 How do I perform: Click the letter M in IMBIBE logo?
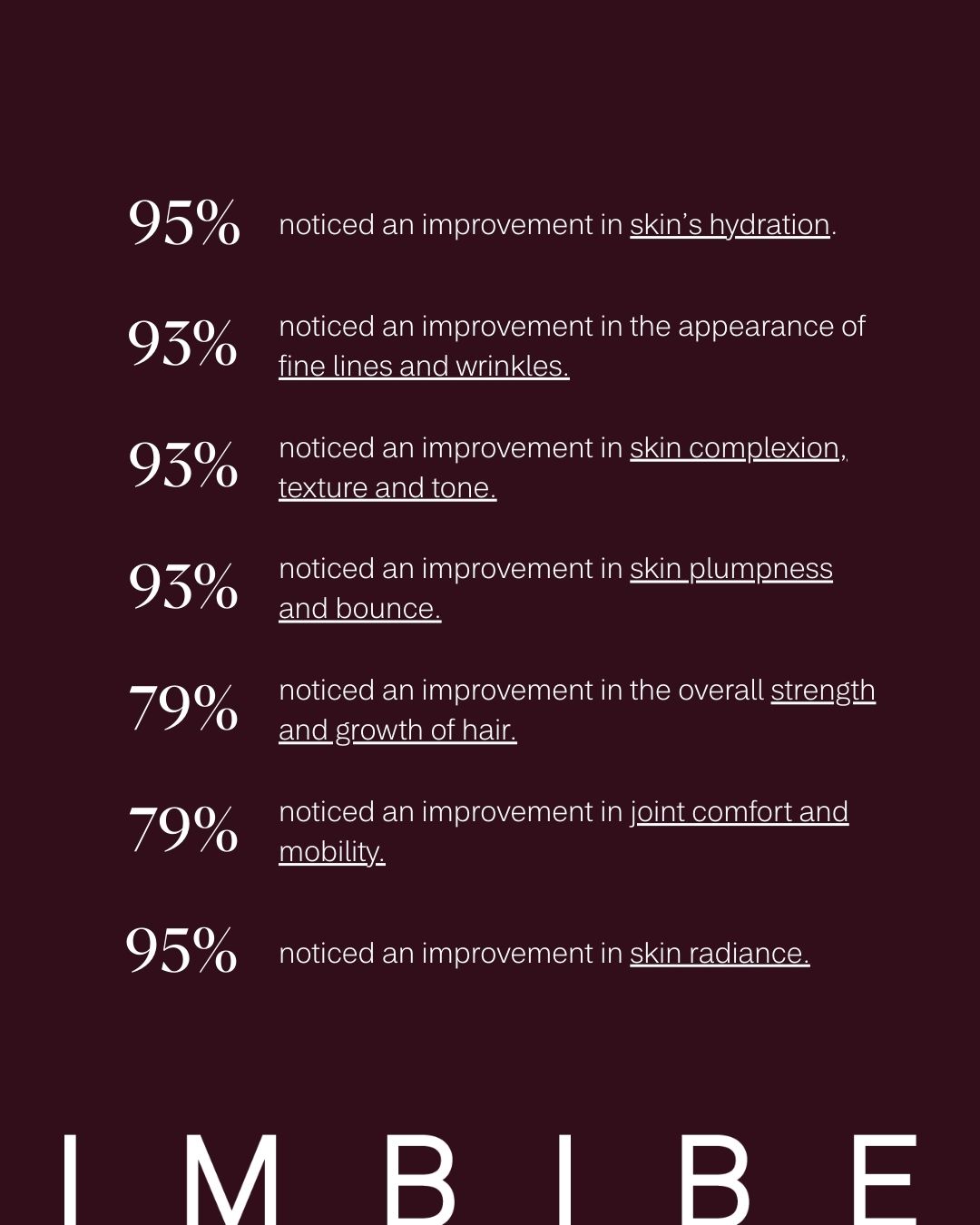(x=231, y=1178)
